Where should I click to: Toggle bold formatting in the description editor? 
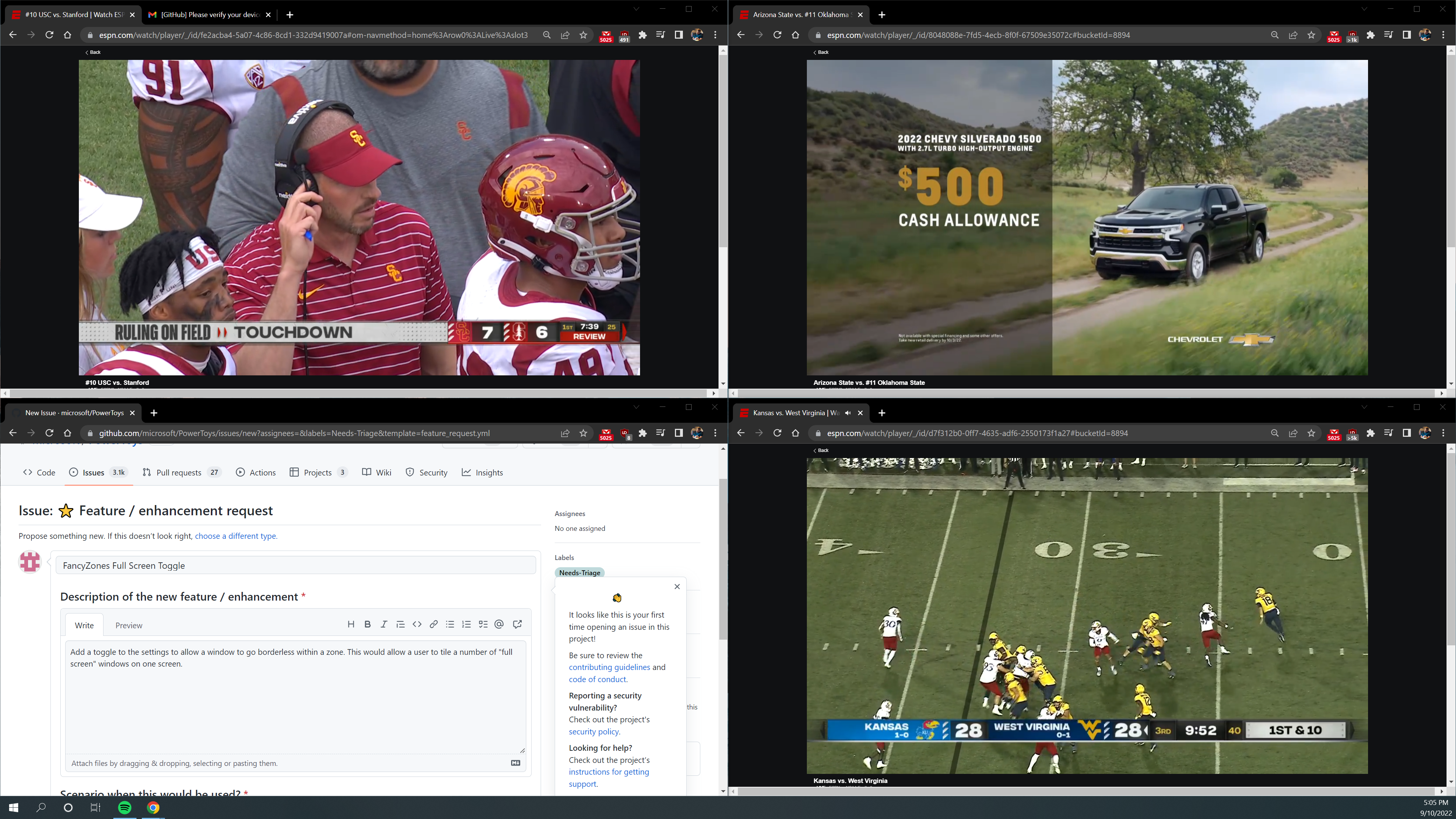(x=367, y=624)
